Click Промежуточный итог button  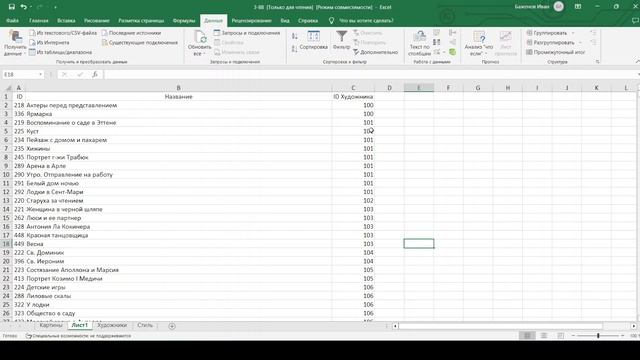(556, 52)
